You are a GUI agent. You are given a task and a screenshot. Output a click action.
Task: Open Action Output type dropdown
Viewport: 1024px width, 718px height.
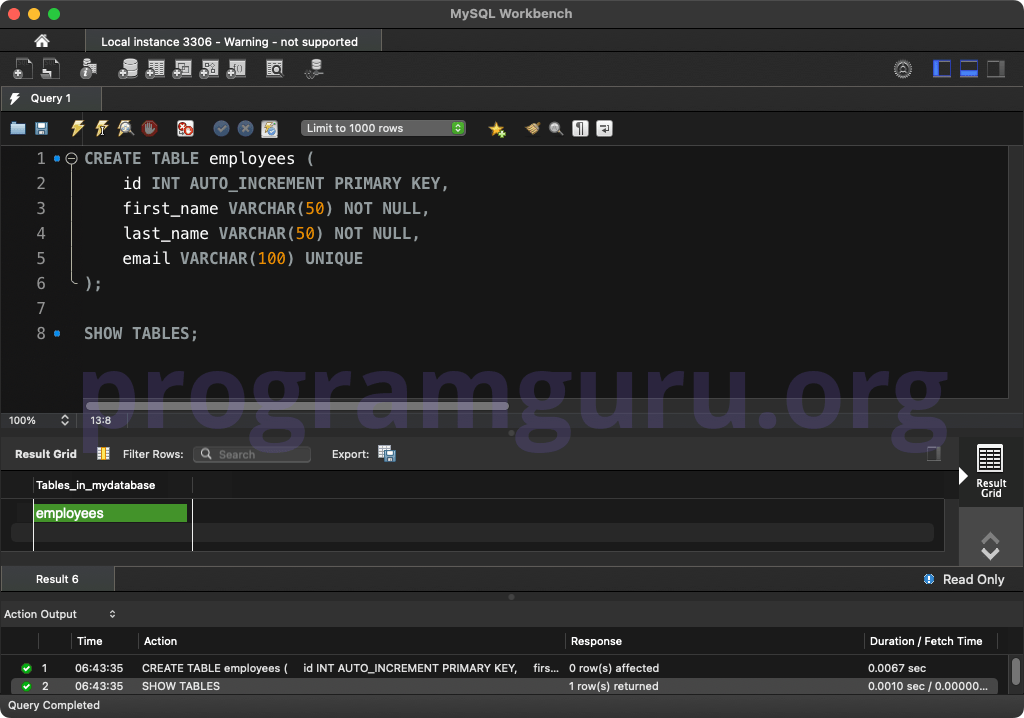pyautogui.click(x=112, y=614)
